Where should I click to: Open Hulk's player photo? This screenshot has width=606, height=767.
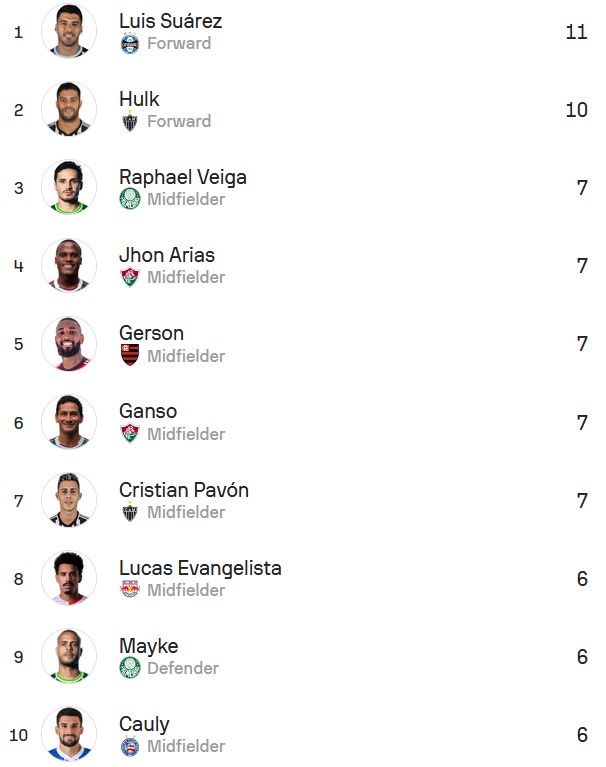click(69, 109)
